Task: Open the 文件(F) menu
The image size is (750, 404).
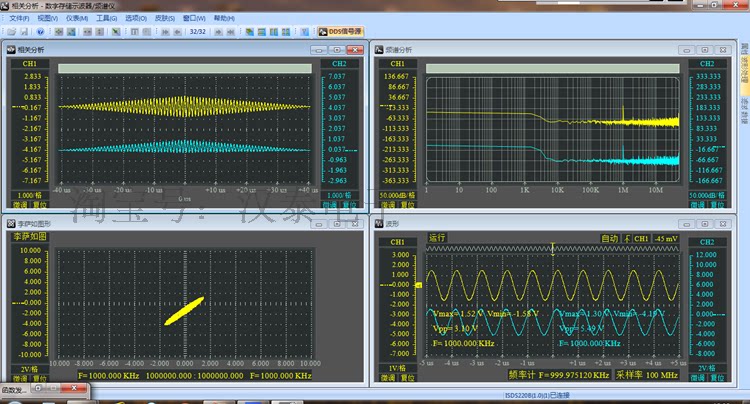Action: point(19,18)
